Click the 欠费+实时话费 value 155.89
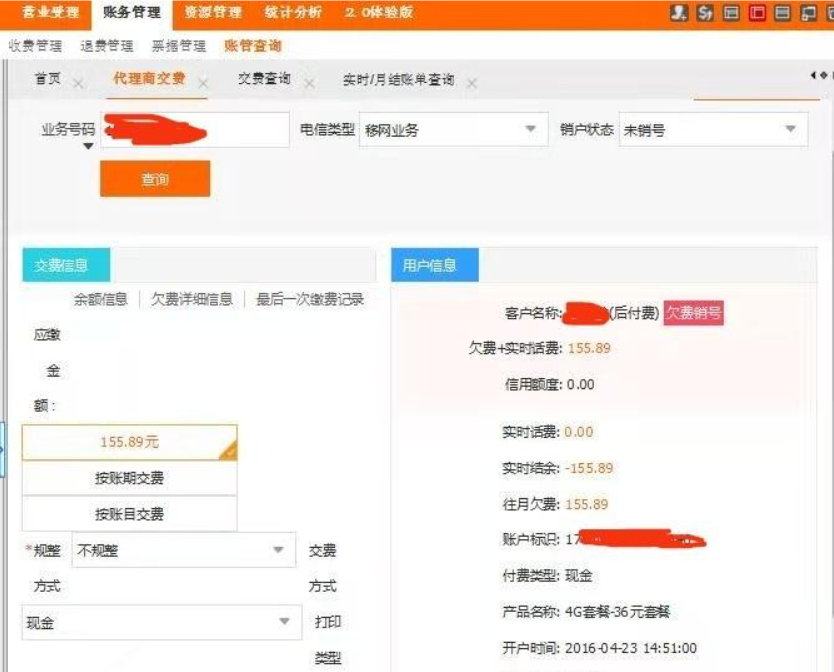The image size is (834, 672). 589,349
